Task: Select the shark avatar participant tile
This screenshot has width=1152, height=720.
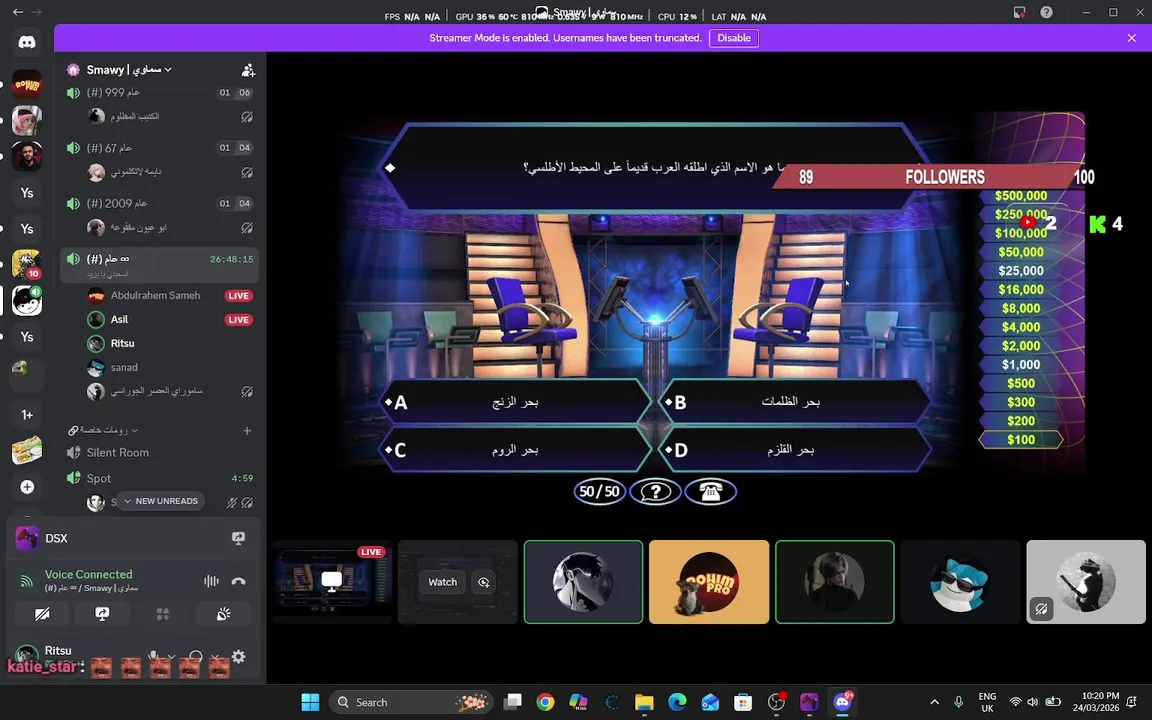Action: click(x=960, y=582)
